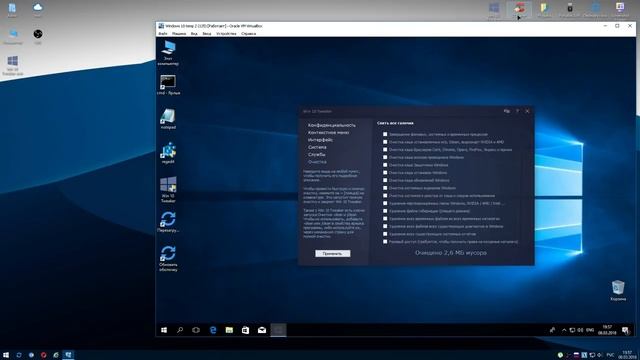The width and height of the screenshot is (640, 360).
Task: Open the notepad shortcut on VM desktop
Action: (168, 119)
